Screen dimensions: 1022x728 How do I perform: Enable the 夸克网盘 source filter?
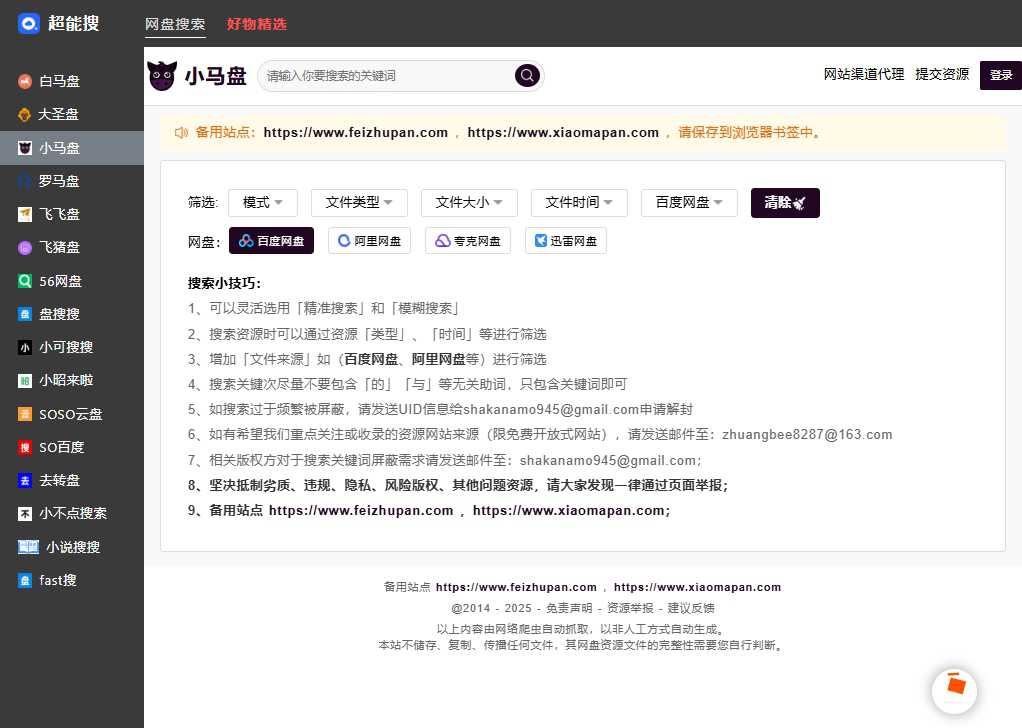coord(468,240)
